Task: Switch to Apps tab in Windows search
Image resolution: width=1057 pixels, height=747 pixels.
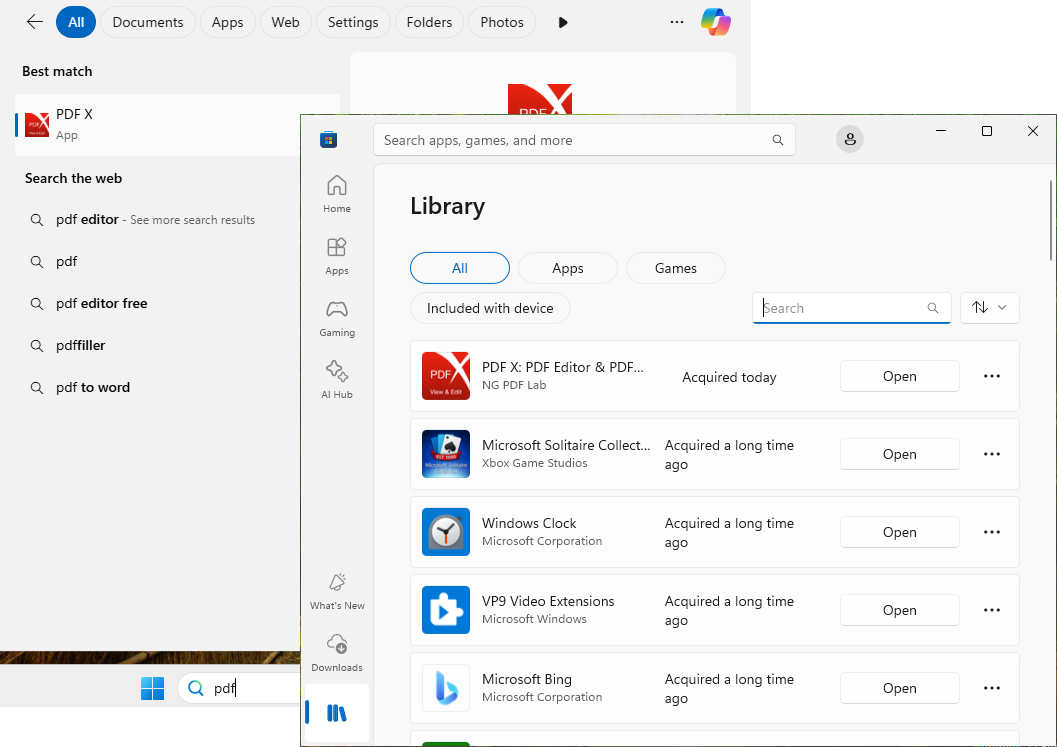Action: [227, 22]
